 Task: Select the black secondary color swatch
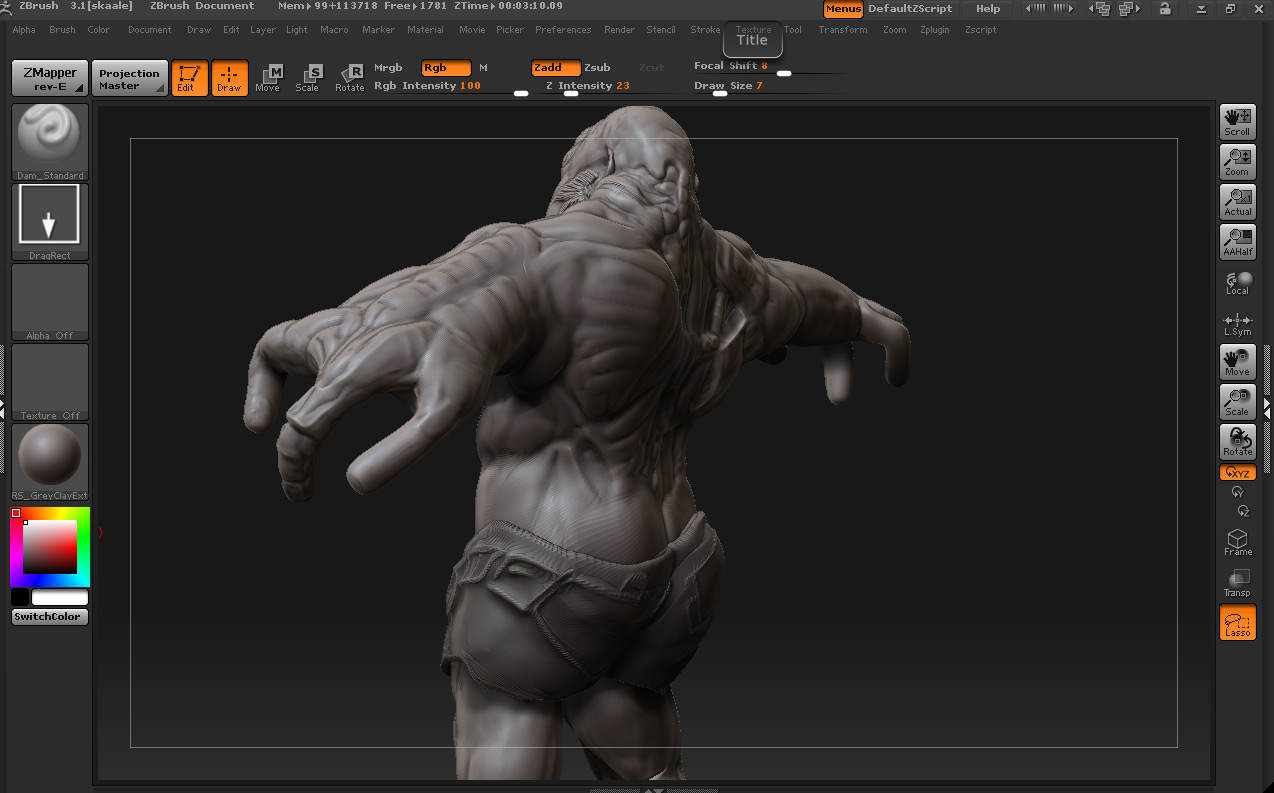(20, 597)
